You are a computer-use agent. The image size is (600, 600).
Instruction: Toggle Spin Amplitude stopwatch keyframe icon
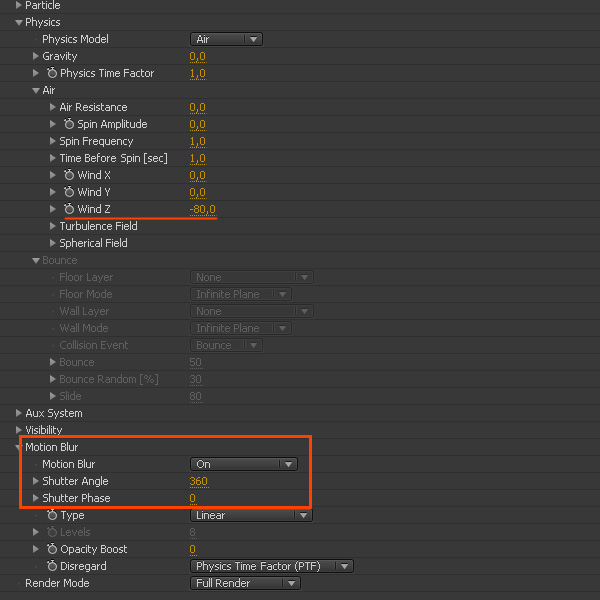[69, 124]
